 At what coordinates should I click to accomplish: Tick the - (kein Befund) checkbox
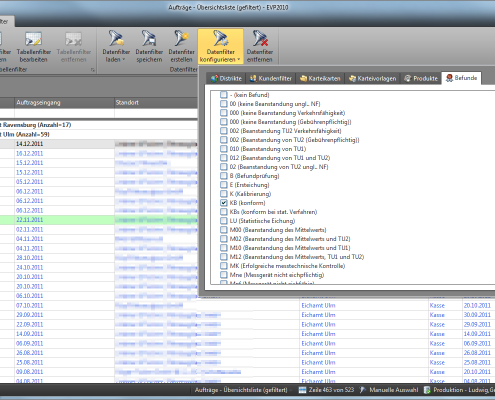pyautogui.click(x=224, y=95)
